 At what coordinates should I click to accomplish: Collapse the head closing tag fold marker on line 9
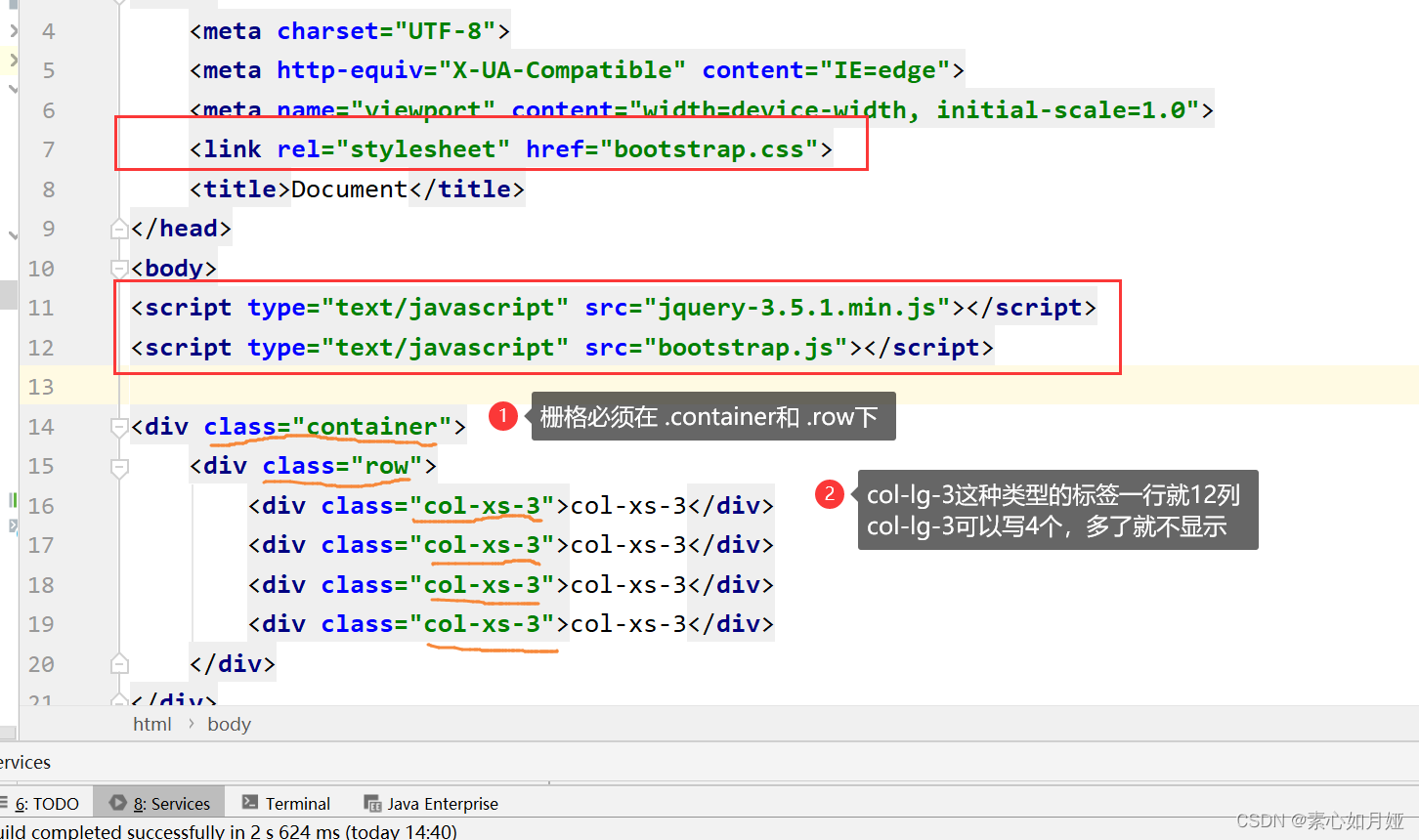[x=119, y=229]
